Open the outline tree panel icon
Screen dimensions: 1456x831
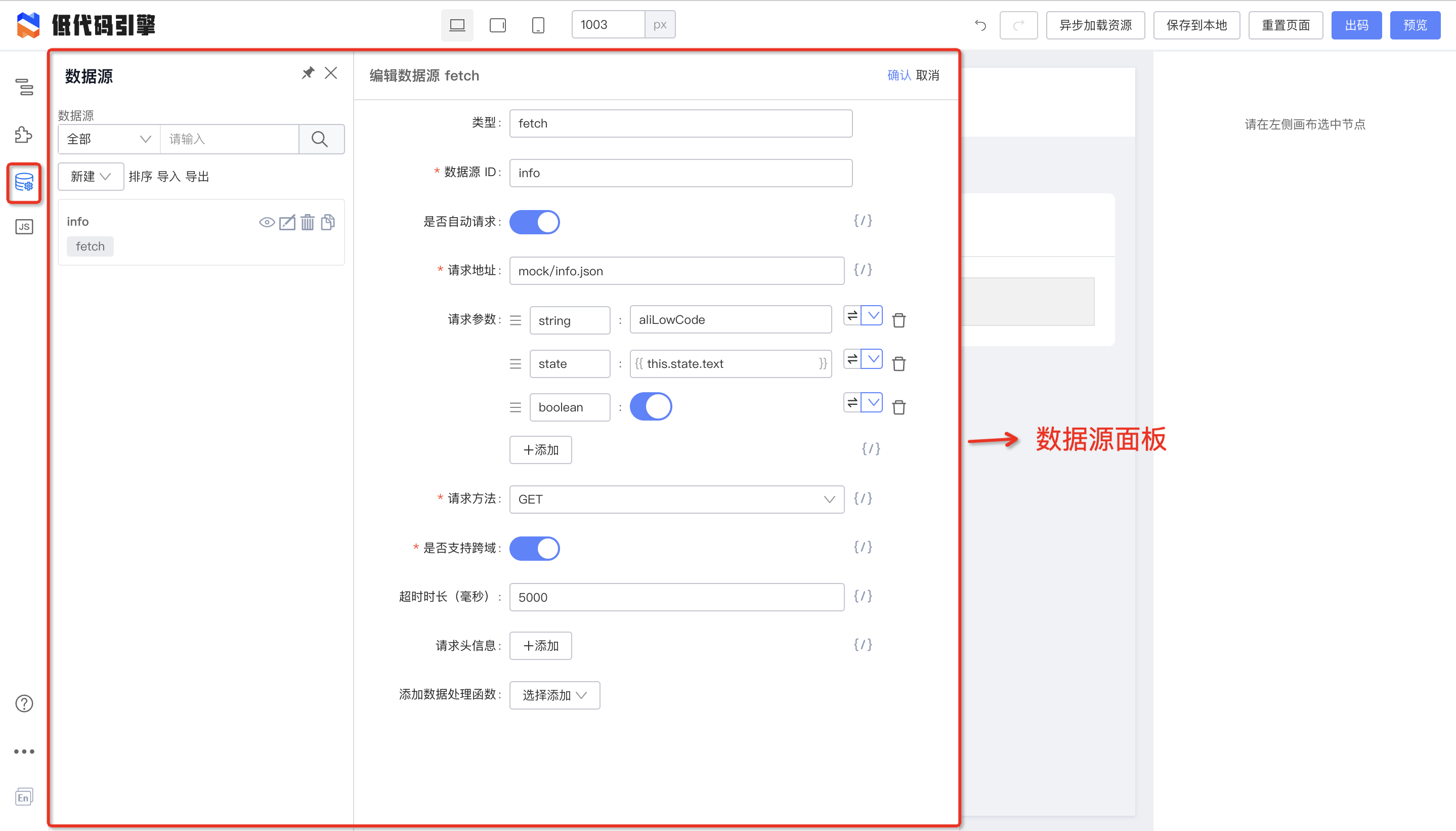24,87
